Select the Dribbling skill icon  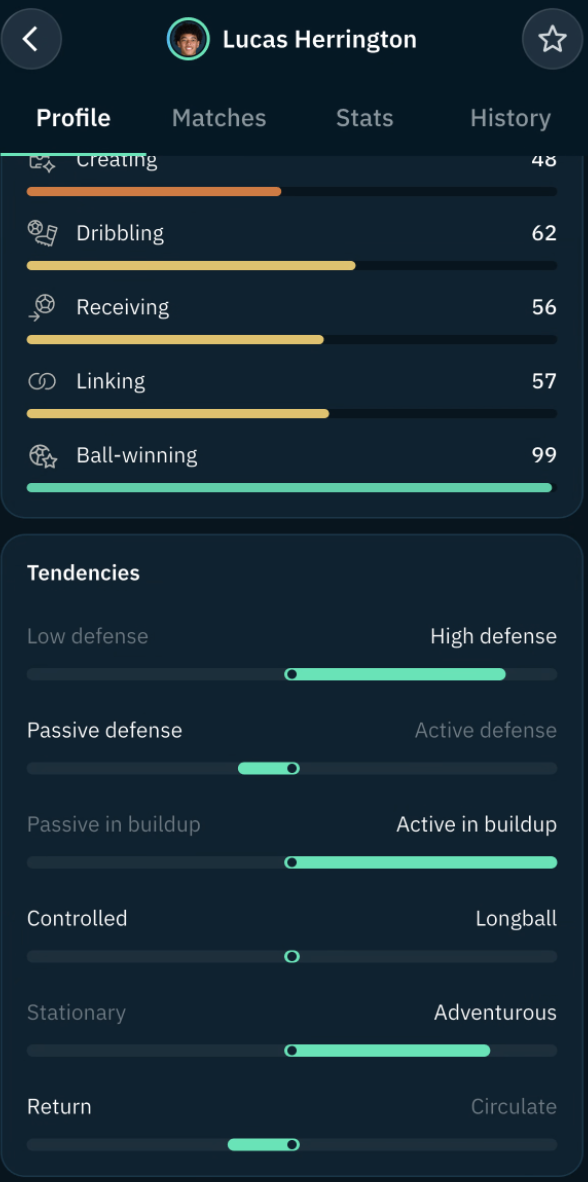(x=43, y=233)
